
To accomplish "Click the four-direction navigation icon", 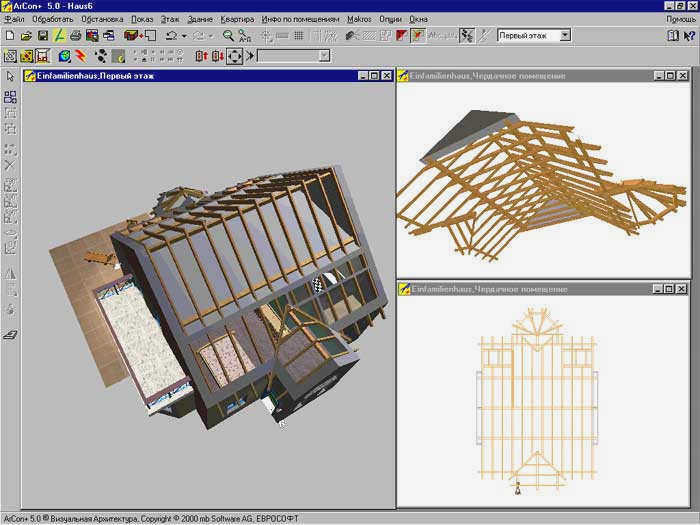I will click(x=234, y=56).
